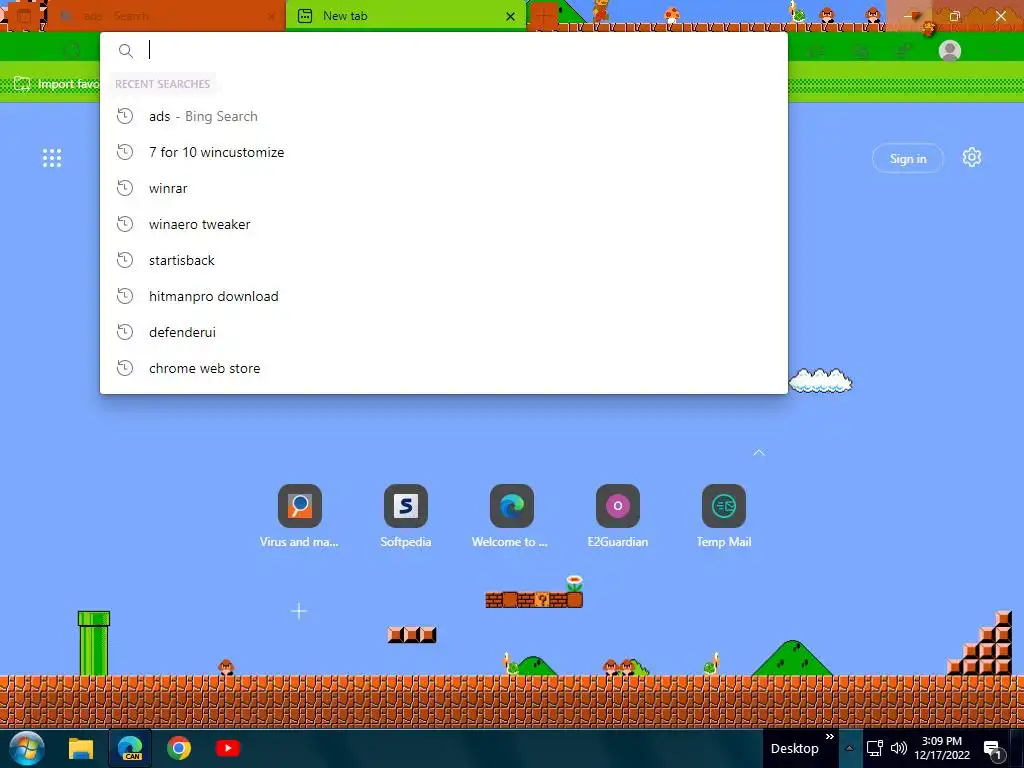Screen dimensions: 1024x768
Task: Pick 'hitmanpro download' from recent searches
Action: pos(443,296)
